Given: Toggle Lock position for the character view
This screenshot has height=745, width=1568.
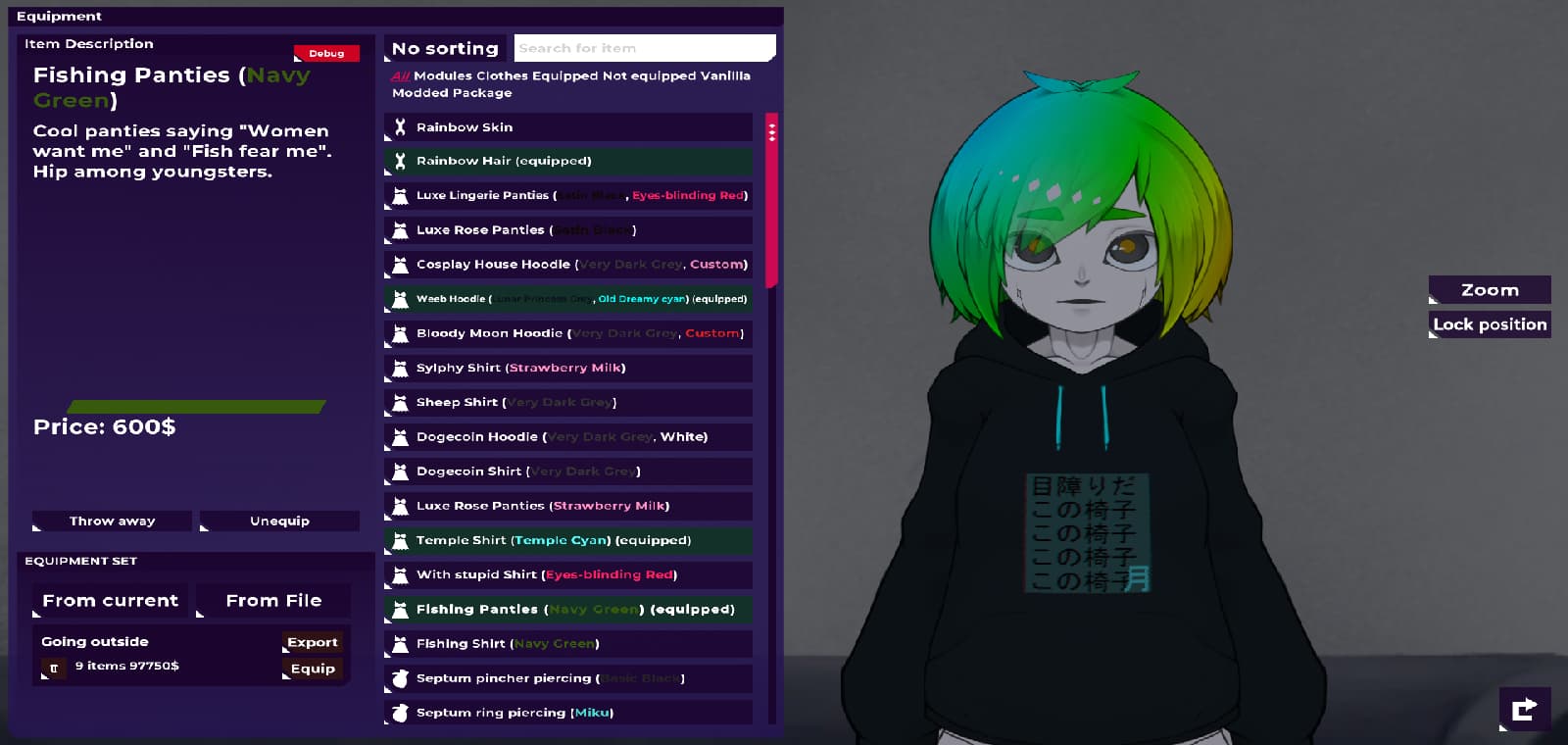Looking at the screenshot, I should pos(1490,324).
